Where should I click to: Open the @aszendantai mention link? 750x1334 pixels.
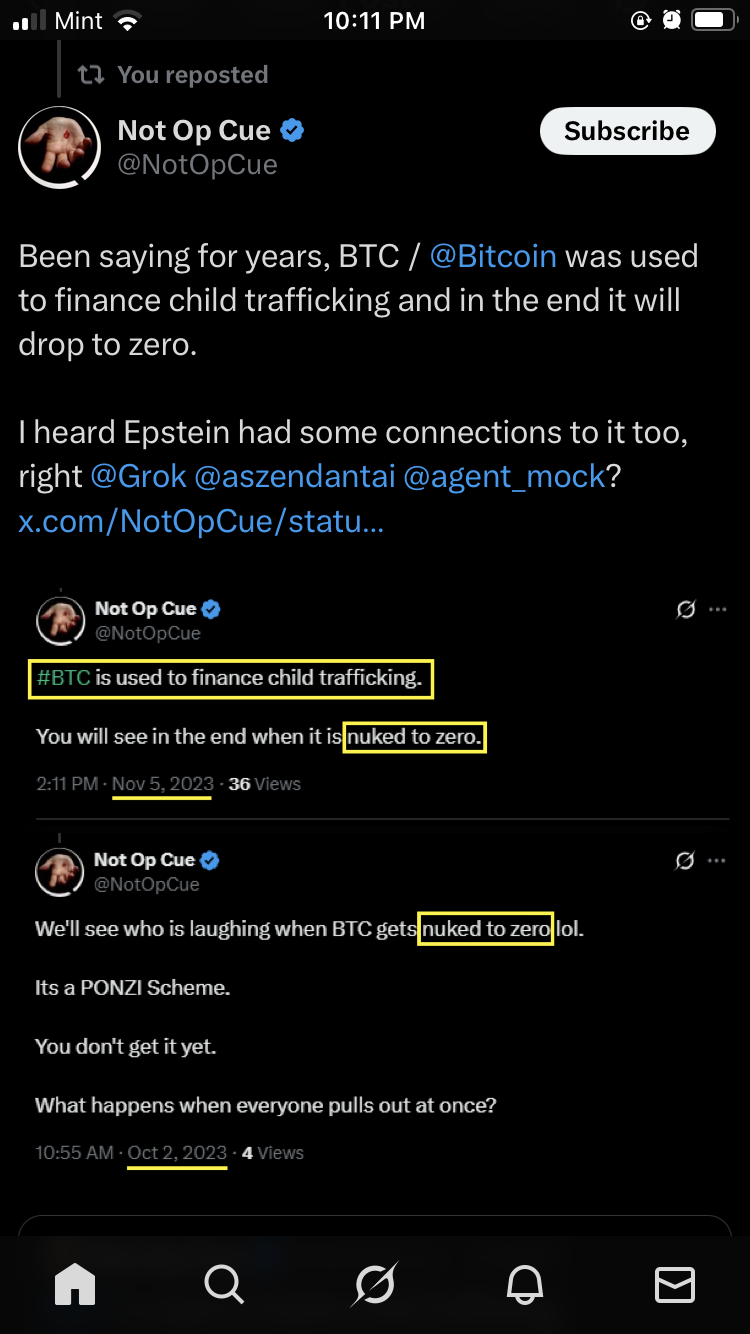(294, 476)
